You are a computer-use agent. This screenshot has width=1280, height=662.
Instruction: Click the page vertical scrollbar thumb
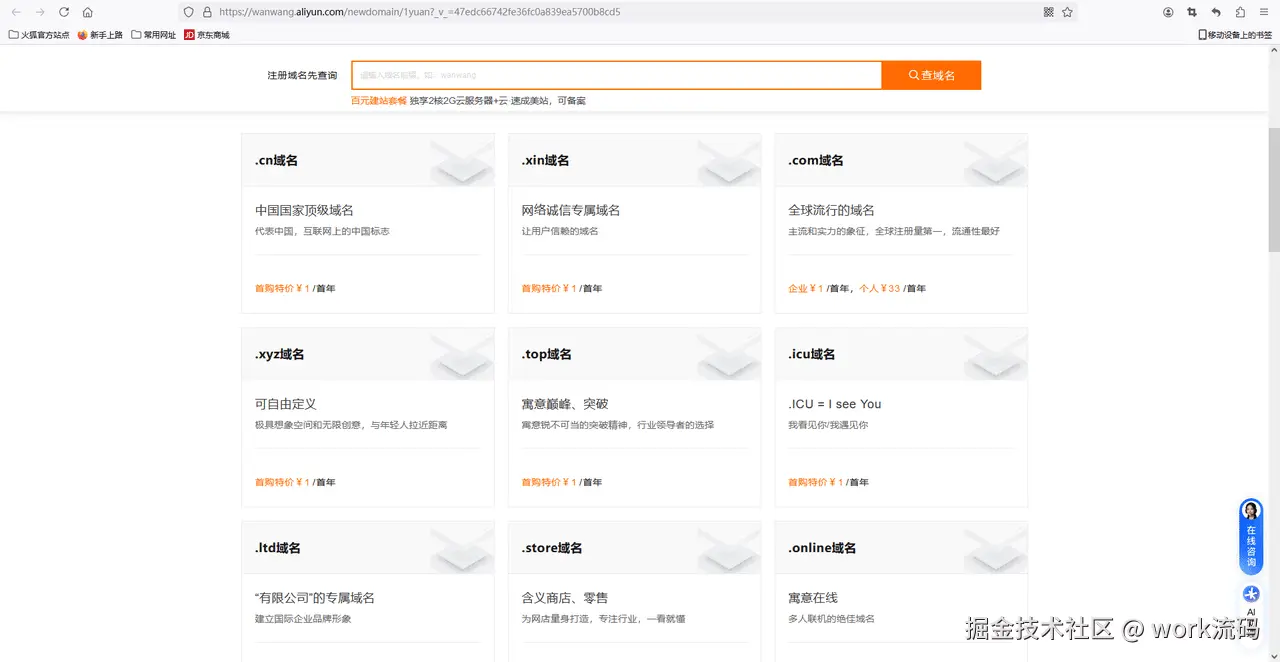tap(1273, 190)
